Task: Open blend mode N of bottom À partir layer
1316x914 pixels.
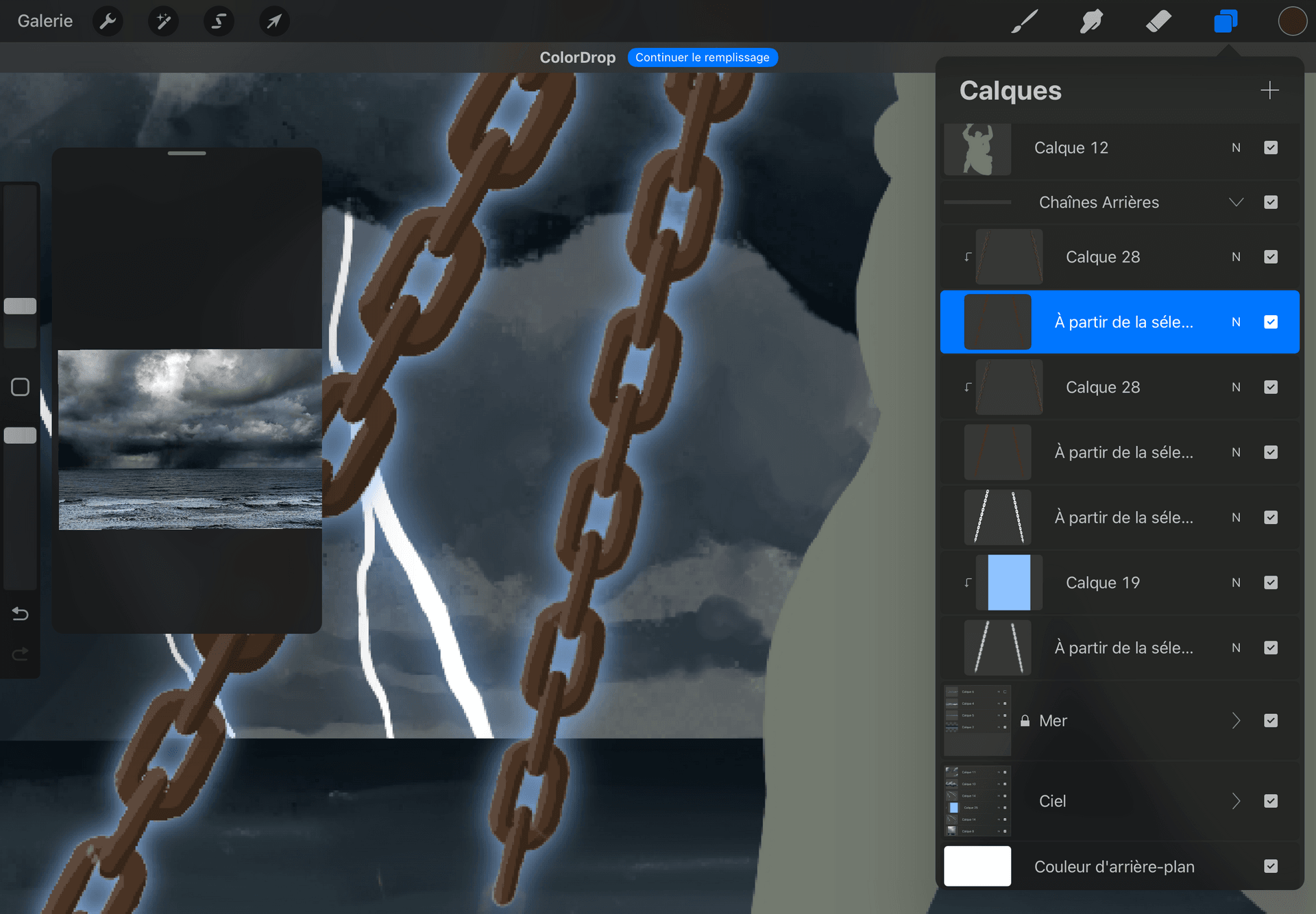Action: point(1236,647)
